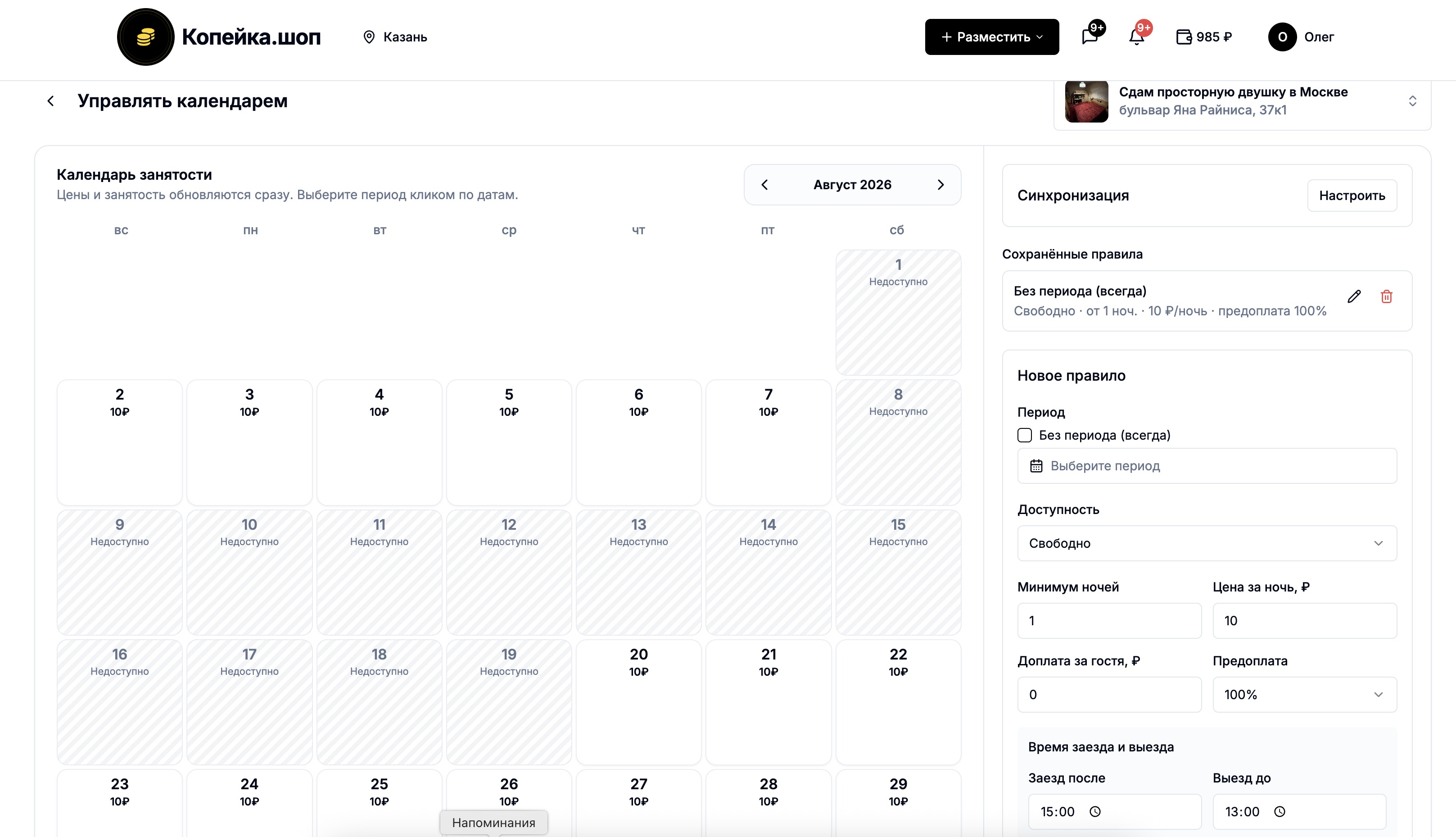Open the notifications bell icon
Screen dimensions: 1456x837
[1136, 37]
